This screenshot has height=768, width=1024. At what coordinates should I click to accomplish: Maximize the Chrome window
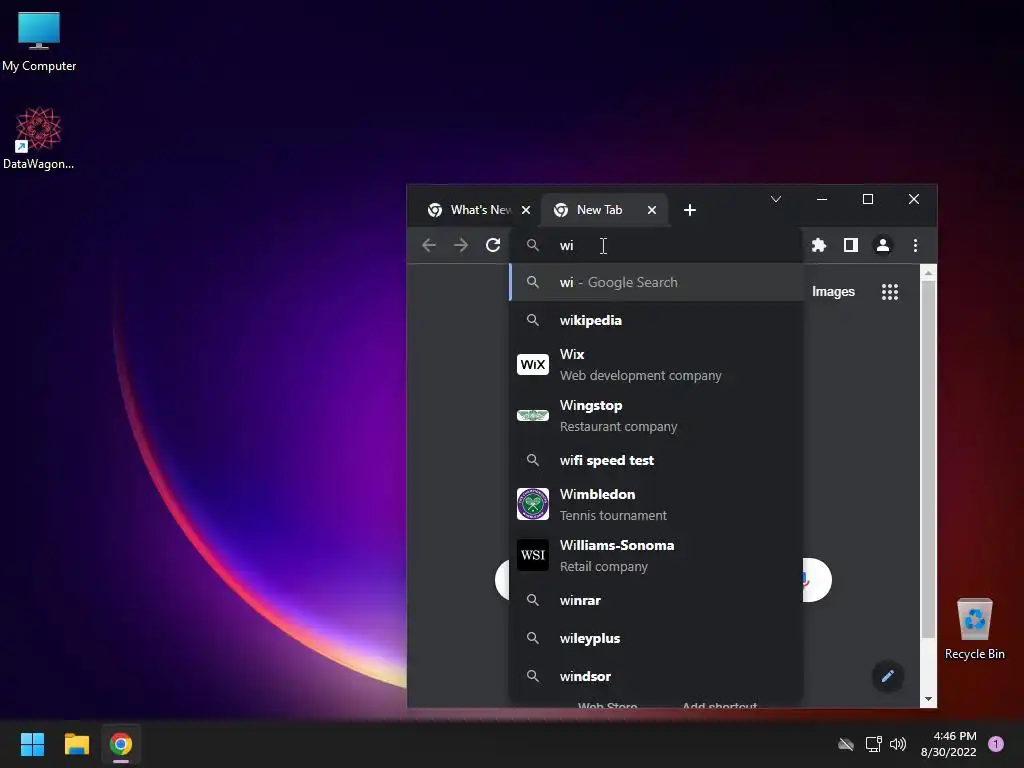click(868, 199)
